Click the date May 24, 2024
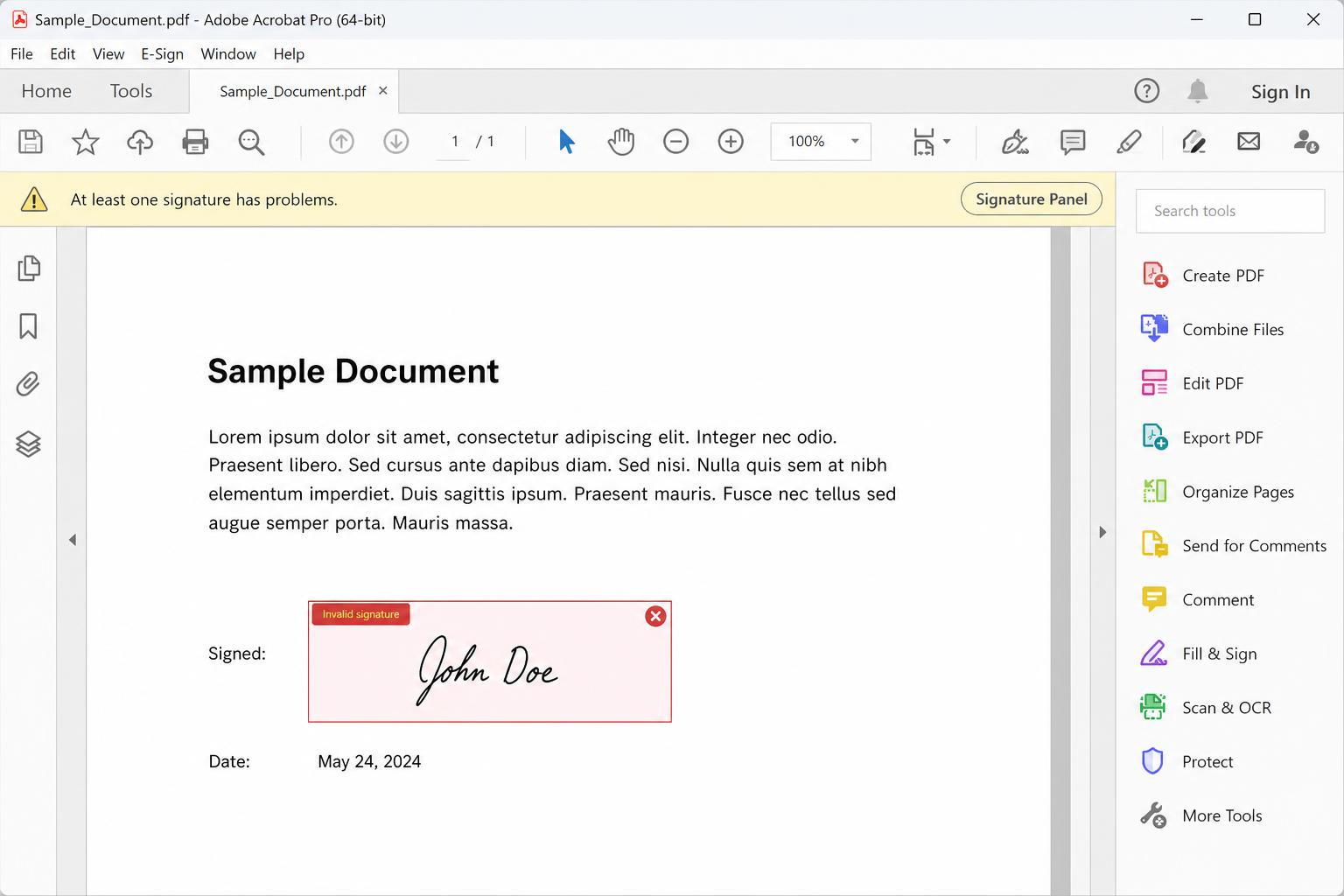The image size is (1344, 896). tap(369, 762)
